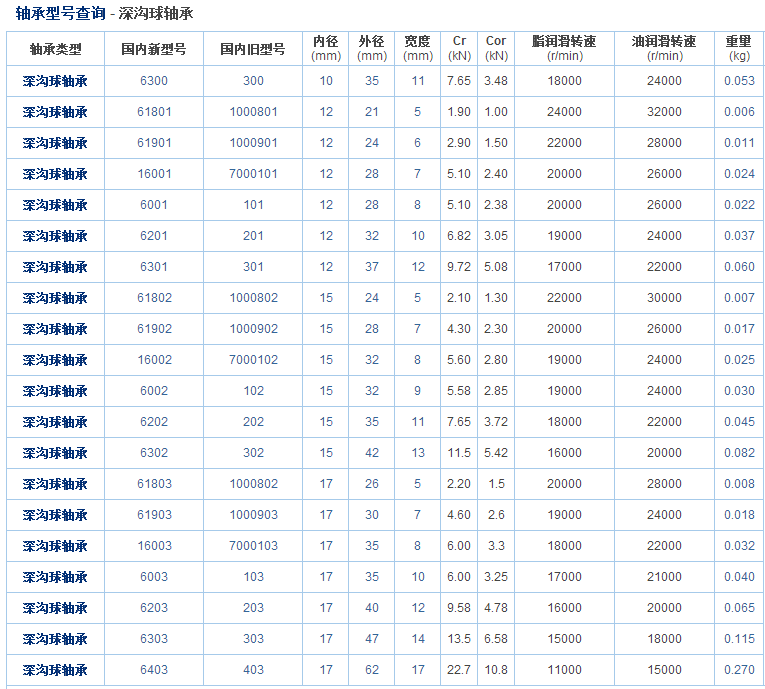Screen dimensions: 765x689
Task: Select new model number 61803
Action: (154, 484)
